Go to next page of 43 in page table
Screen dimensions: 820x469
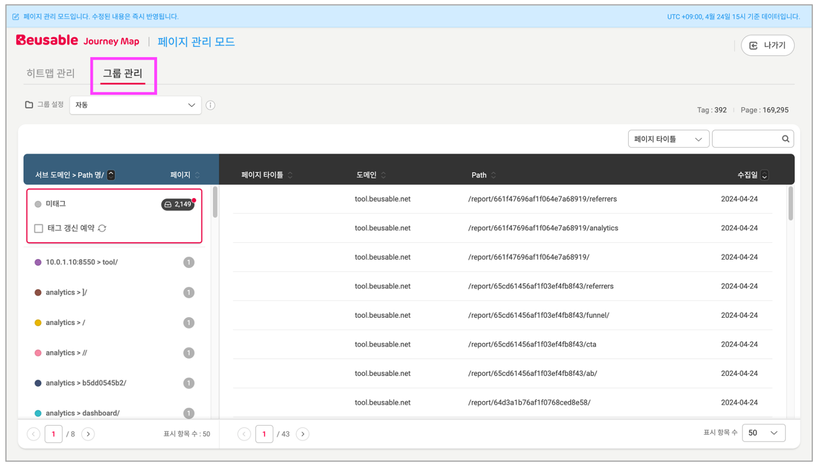[302, 434]
